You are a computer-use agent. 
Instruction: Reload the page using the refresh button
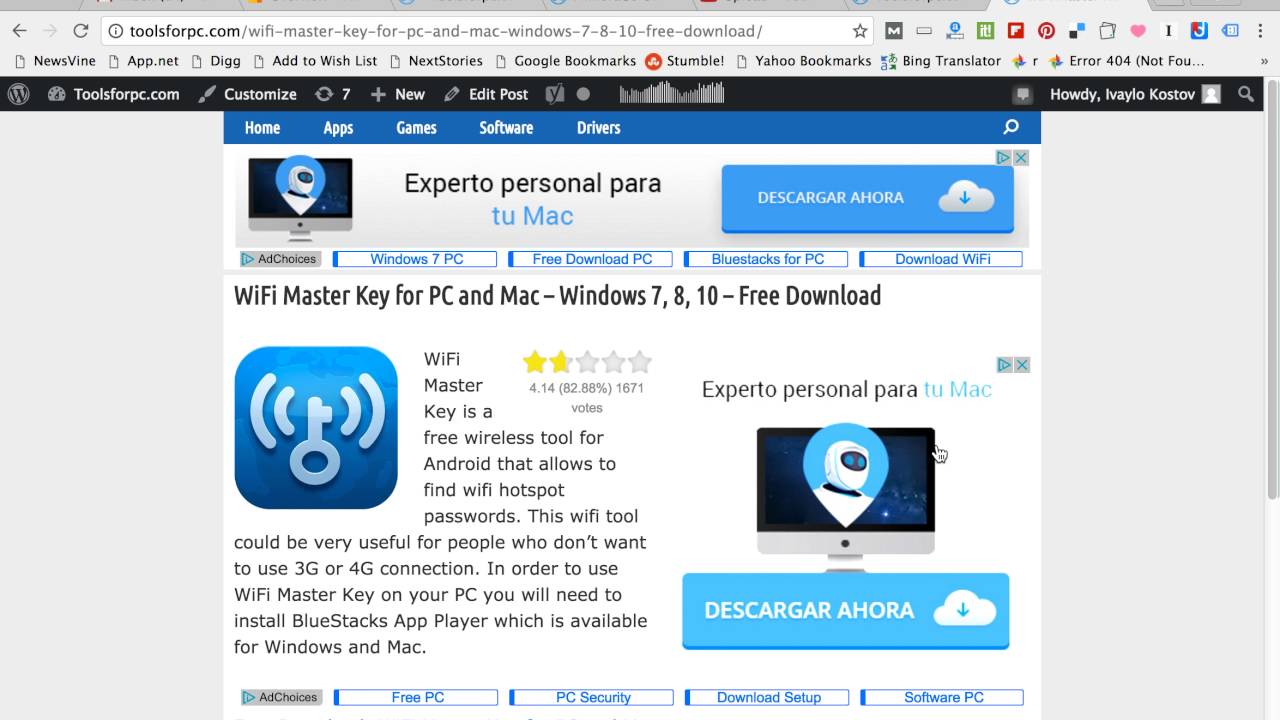pyautogui.click(x=81, y=31)
